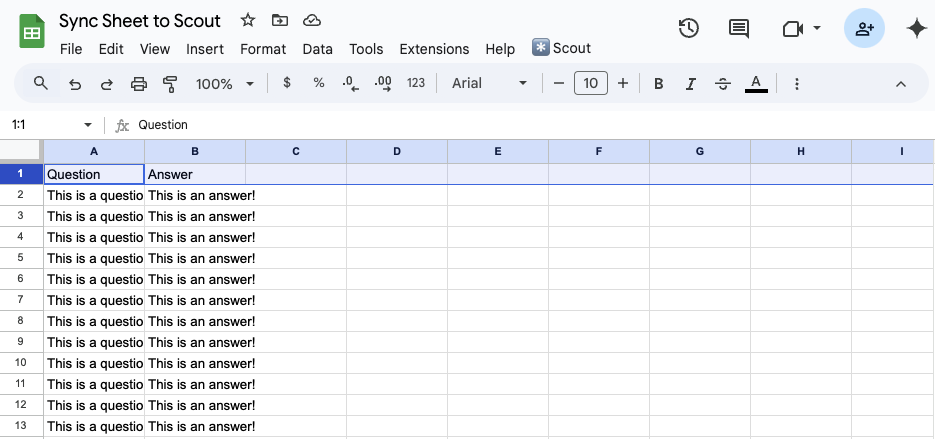Expand the name box dropdown arrow

88,125
